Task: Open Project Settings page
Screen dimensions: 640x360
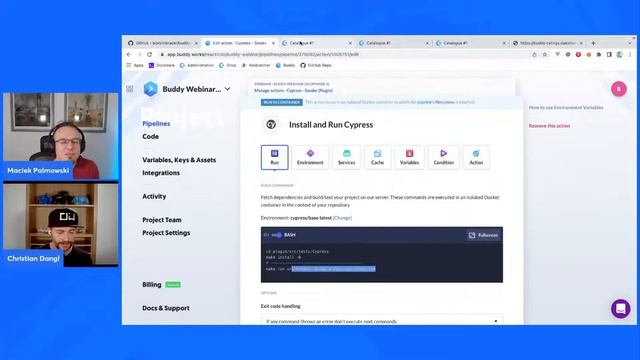Action: click(166, 233)
